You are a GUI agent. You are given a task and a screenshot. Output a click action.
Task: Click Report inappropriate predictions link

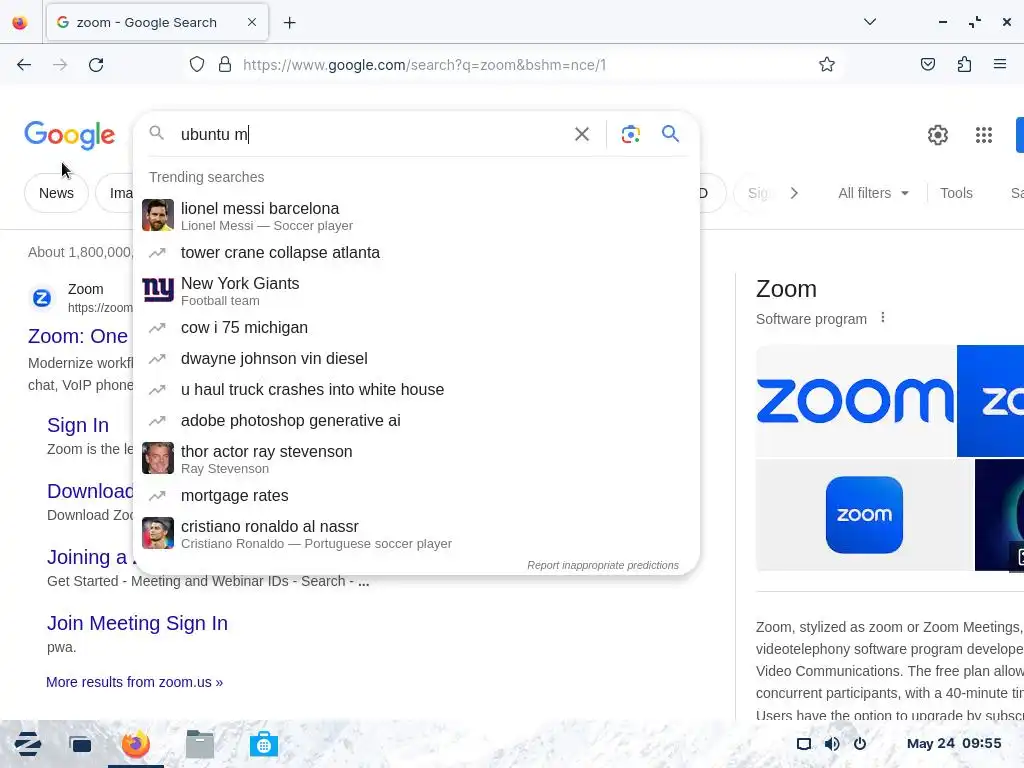pyautogui.click(x=603, y=566)
